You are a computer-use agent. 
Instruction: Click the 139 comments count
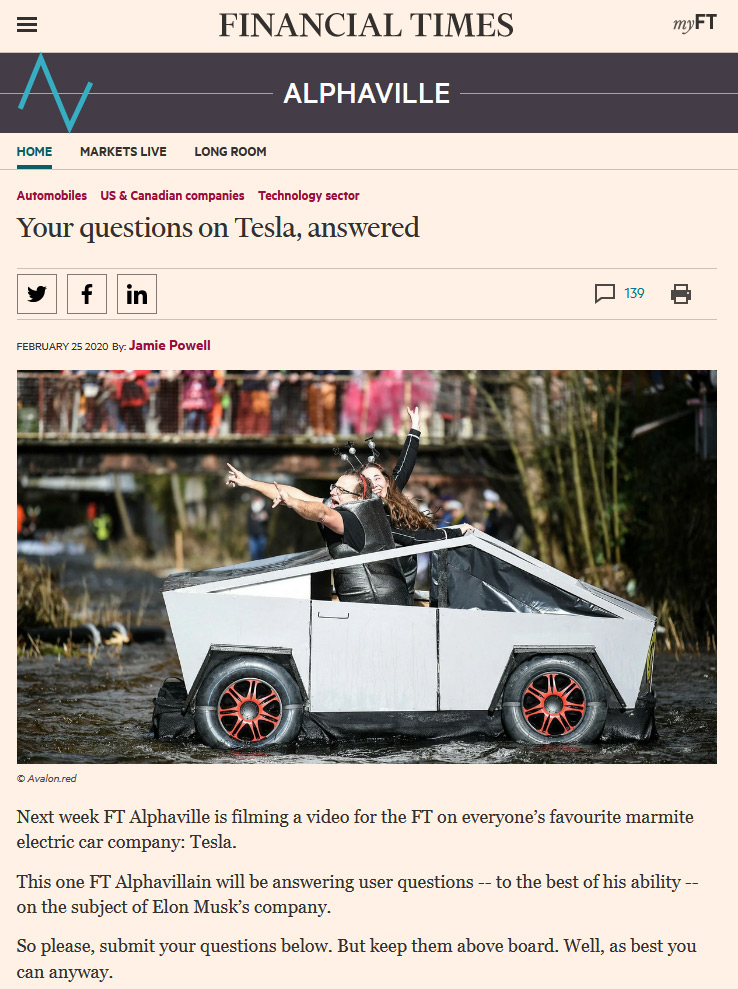pos(634,293)
